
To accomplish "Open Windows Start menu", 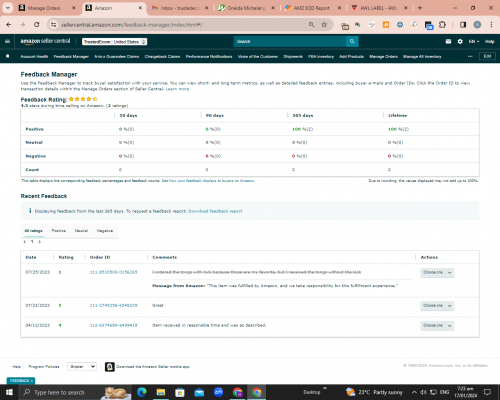I will pos(9,392).
